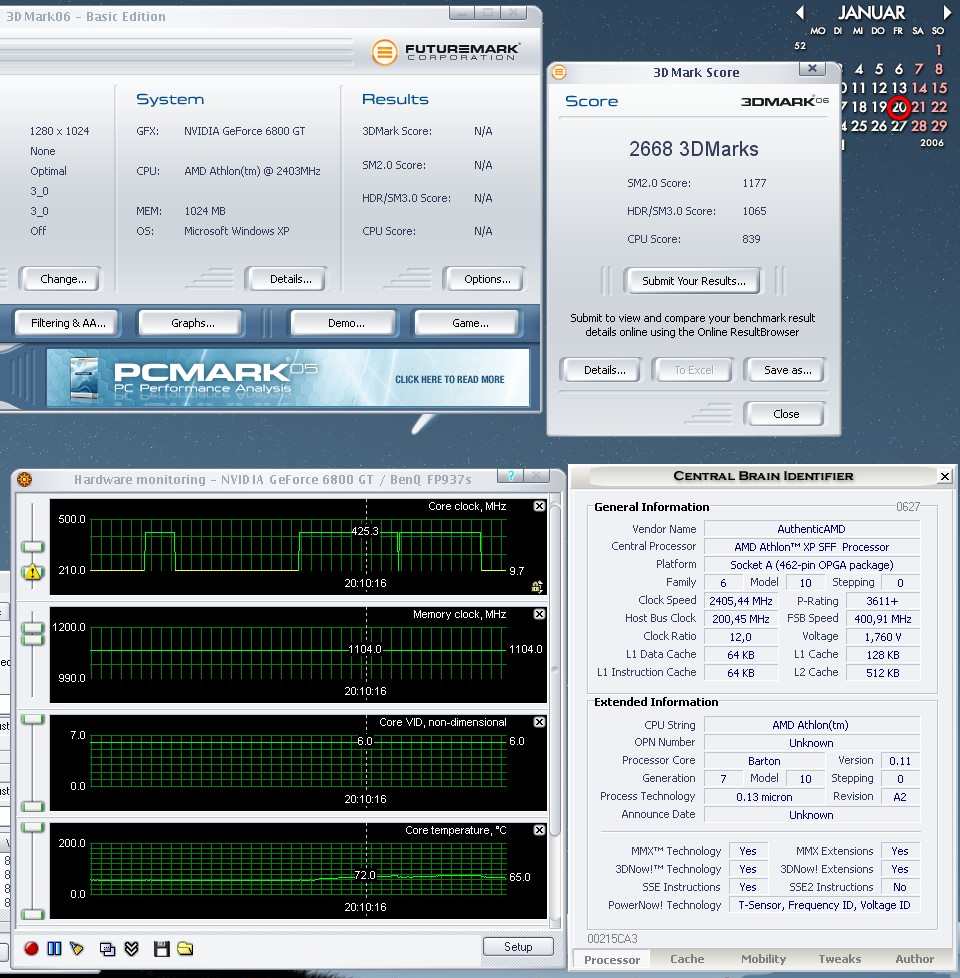Open Options... in 3DMark06 Results section
This screenshot has width=960, height=978.
(487, 279)
